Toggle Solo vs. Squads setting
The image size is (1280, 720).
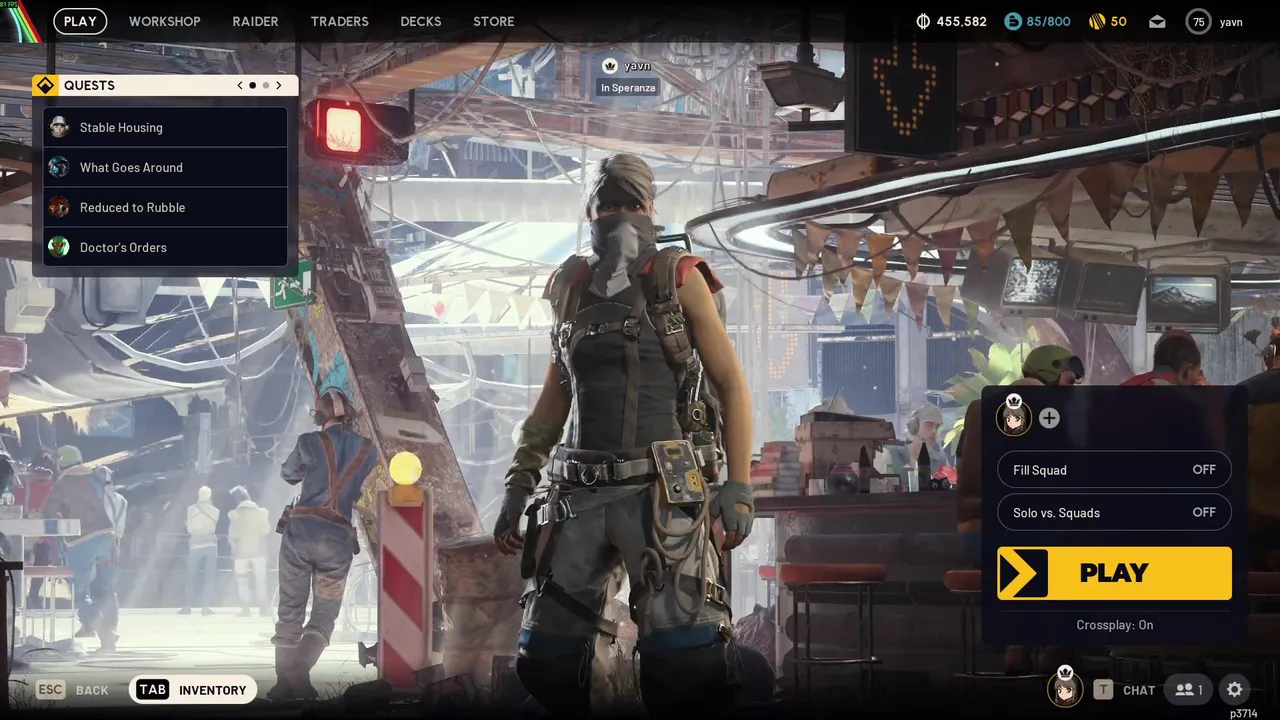coord(1114,513)
